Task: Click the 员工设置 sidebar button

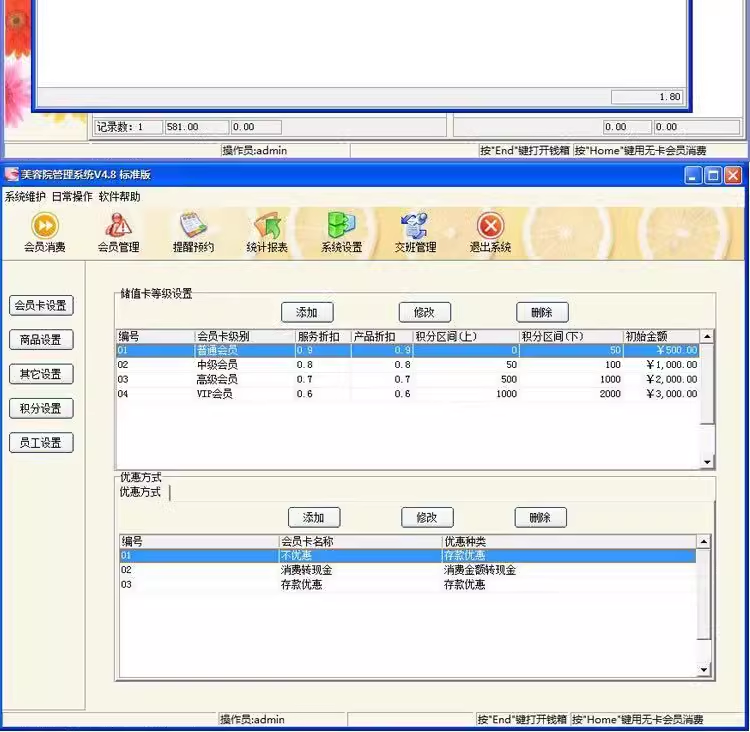Action: coord(41,443)
